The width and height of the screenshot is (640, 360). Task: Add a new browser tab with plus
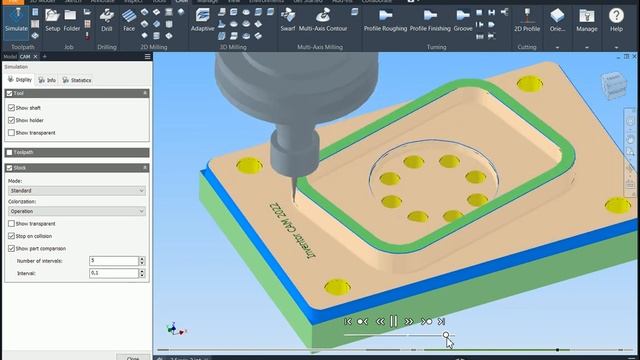pyautogui.click(x=44, y=57)
